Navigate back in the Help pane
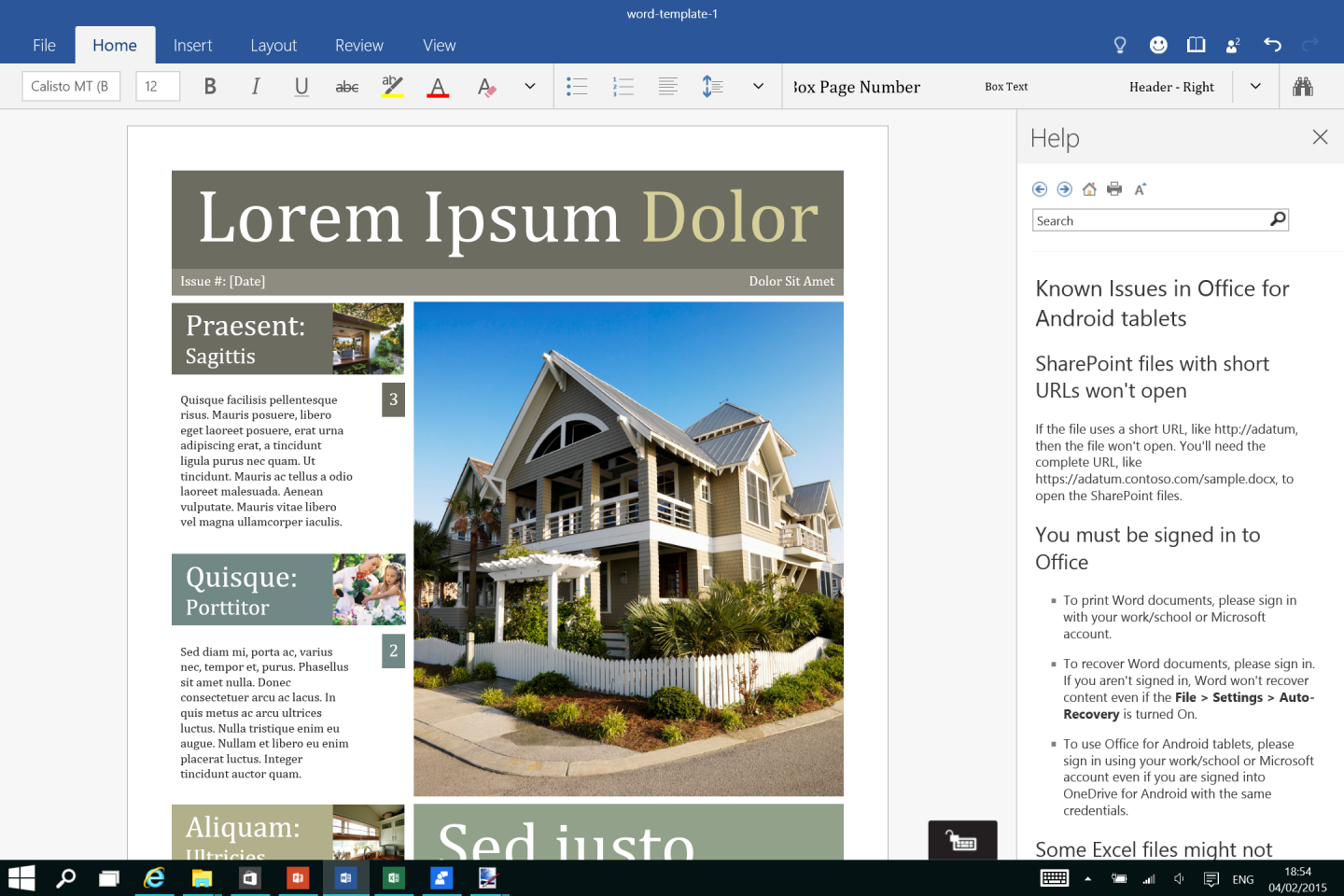Image resolution: width=1344 pixels, height=896 pixels. (x=1039, y=189)
